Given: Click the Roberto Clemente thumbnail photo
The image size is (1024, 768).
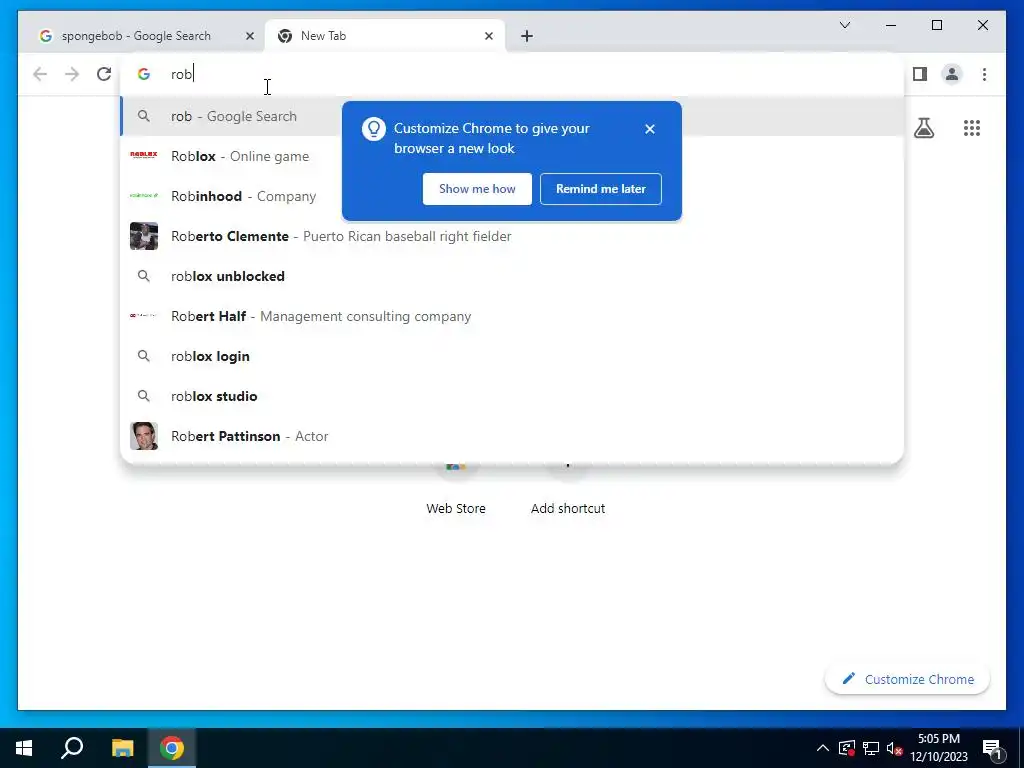Looking at the screenshot, I should pyautogui.click(x=144, y=236).
